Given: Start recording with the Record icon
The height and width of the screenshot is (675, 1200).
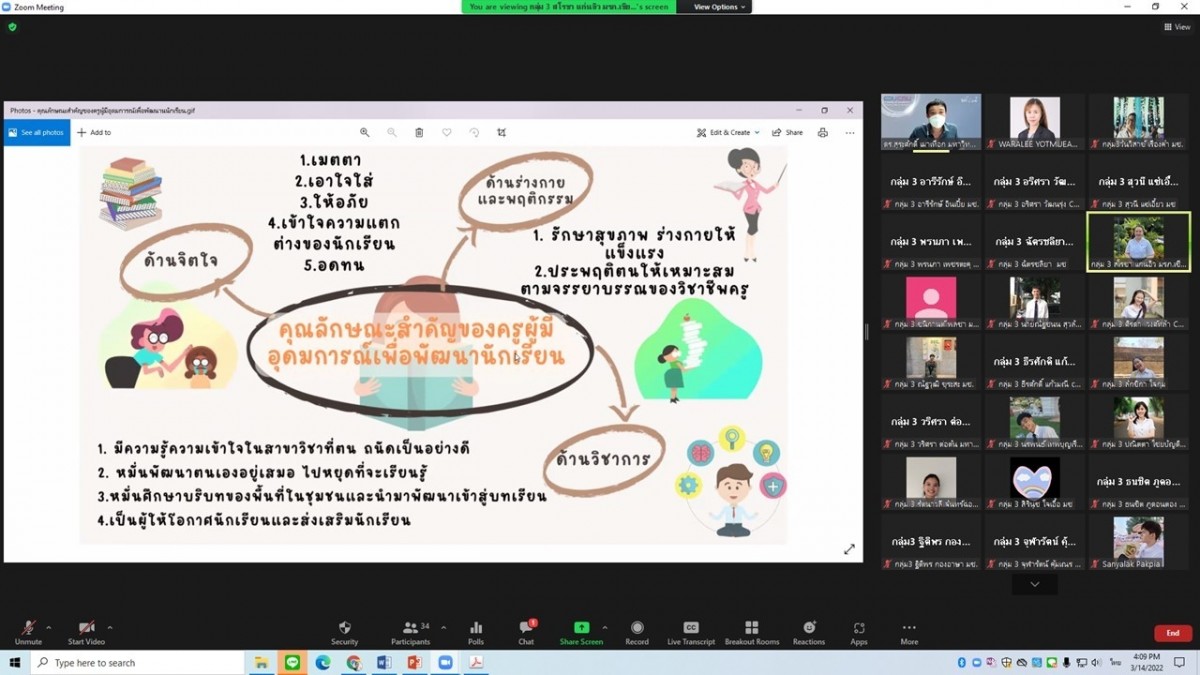Looking at the screenshot, I should [x=637, y=631].
